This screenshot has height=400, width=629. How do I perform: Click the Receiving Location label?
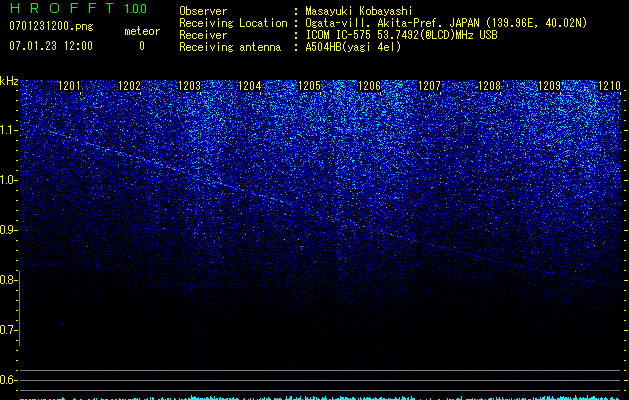pos(233,23)
